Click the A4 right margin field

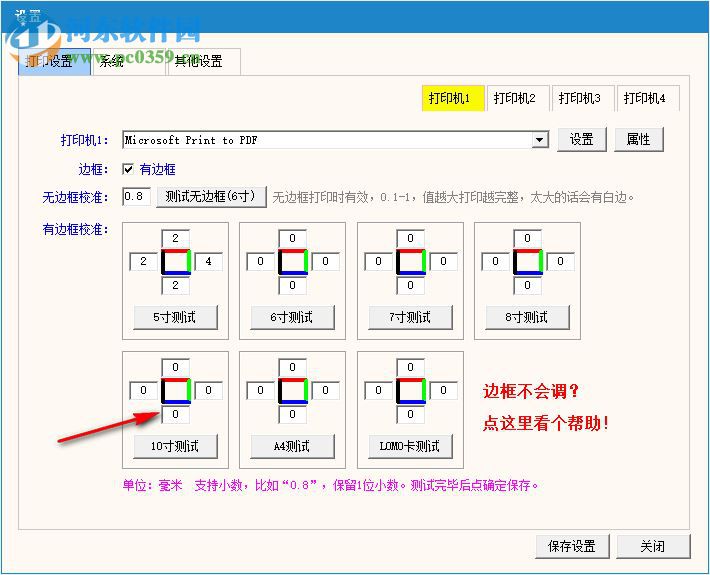325,390
